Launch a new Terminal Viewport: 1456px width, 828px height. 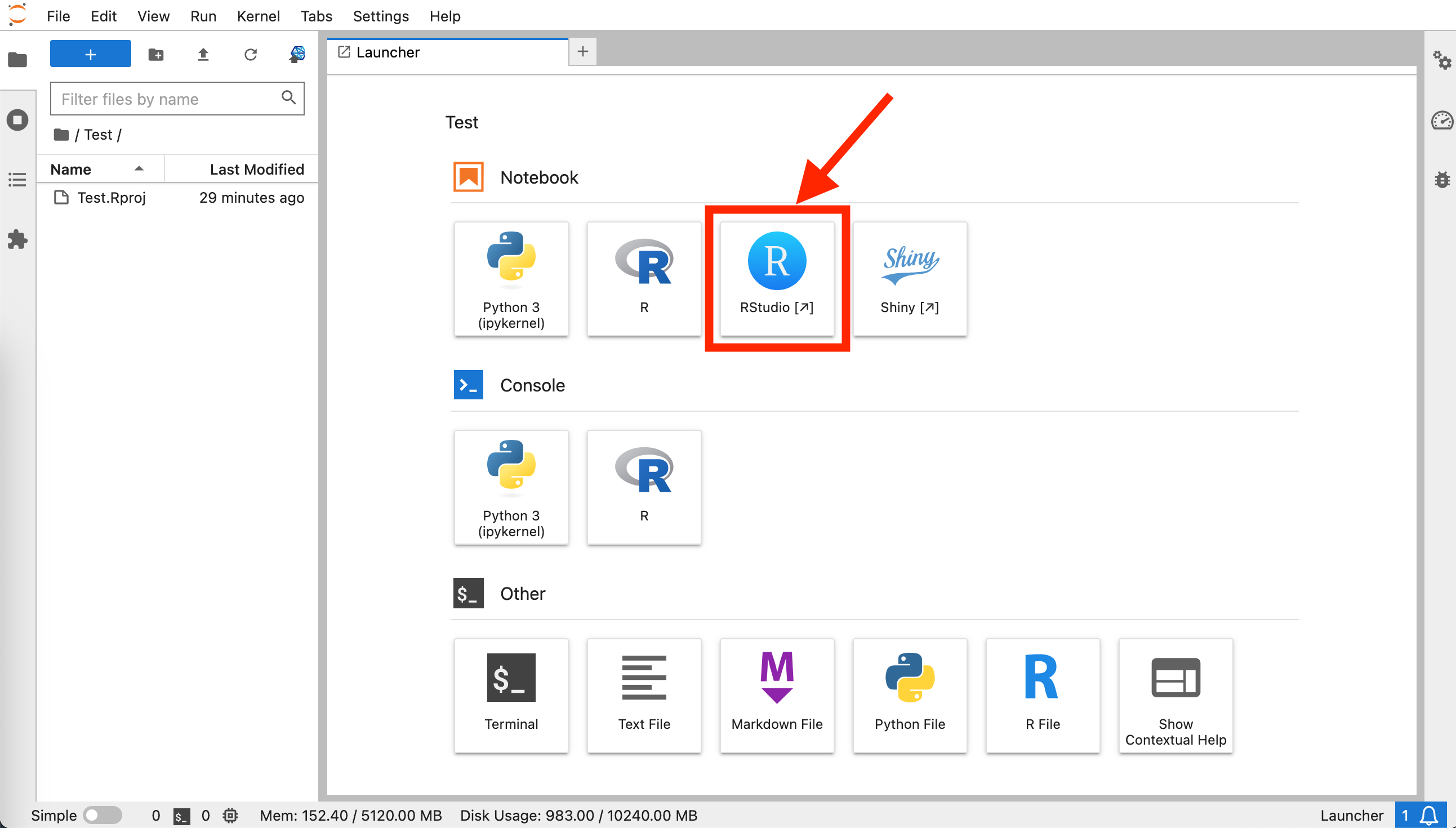pyautogui.click(x=511, y=696)
